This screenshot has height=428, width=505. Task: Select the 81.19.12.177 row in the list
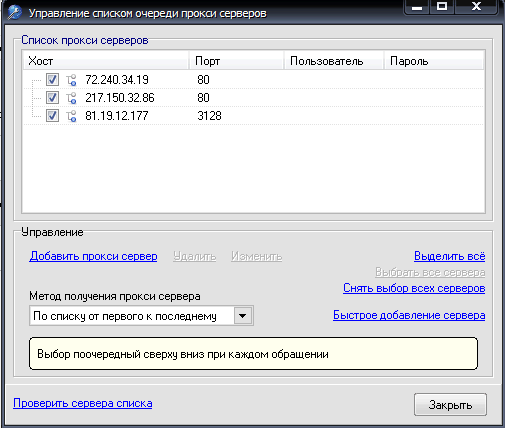[253, 116]
